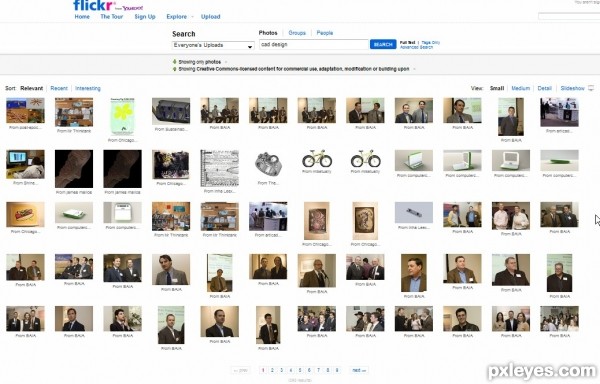Screen dimensions: 600x384
Task: Expand the Creative Commons filter options arrow
Action: tap(414, 69)
